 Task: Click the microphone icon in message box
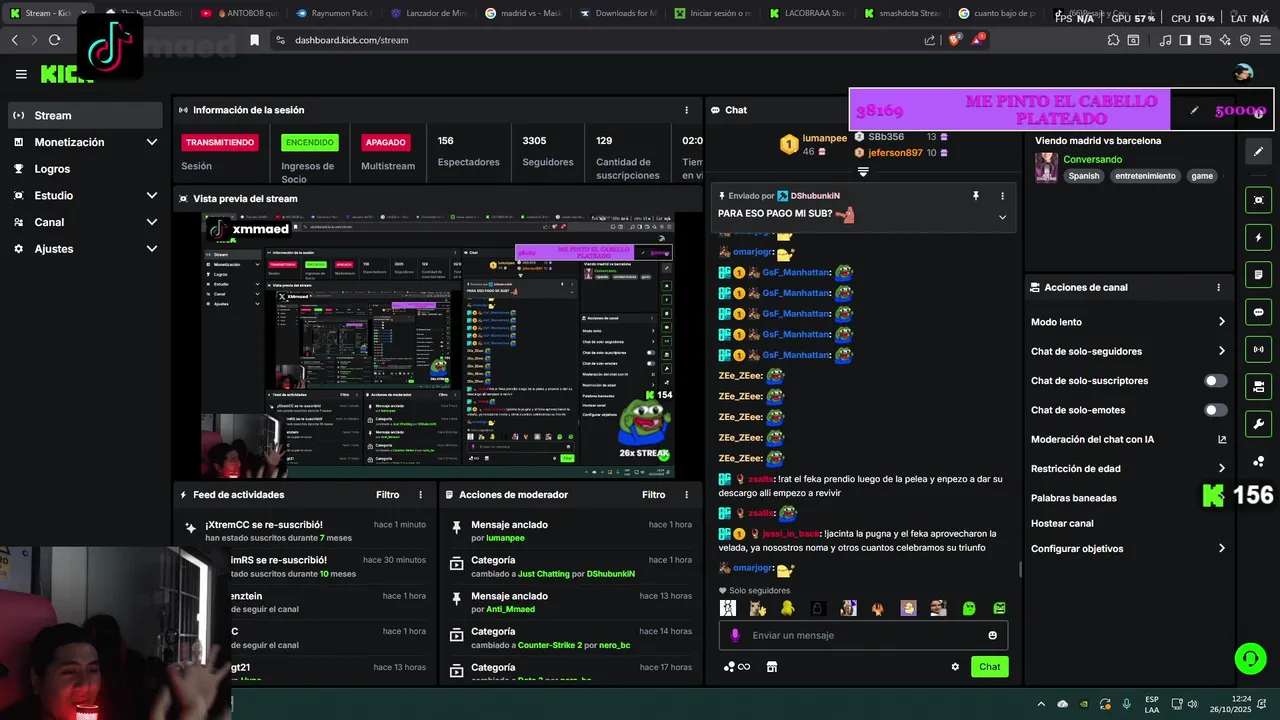point(735,635)
